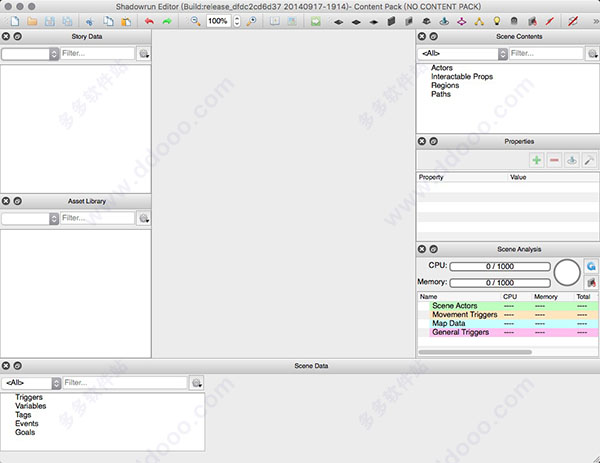Float the Asset Library panel
The width and height of the screenshot is (600, 463).
pyautogui.click(x=18, y=201)
